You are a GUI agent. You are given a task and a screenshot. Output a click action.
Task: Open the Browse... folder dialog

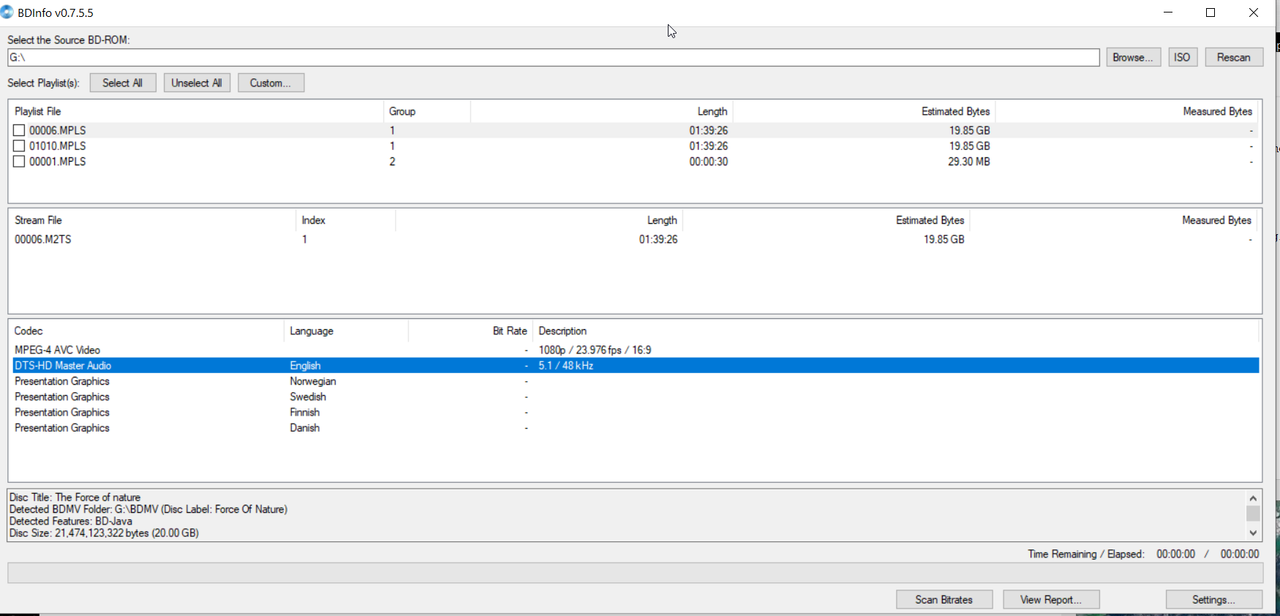coord(1133,57)
